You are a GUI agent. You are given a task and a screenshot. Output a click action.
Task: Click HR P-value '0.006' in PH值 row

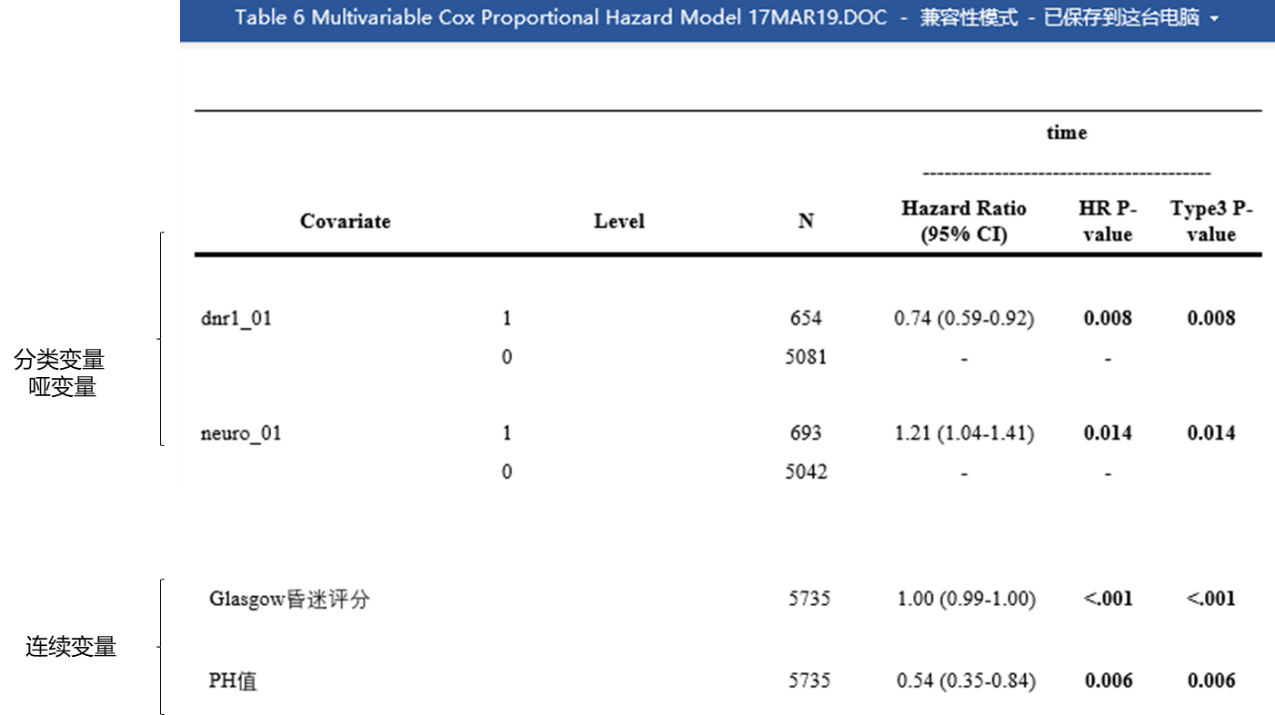click(x=1109, y=681)
